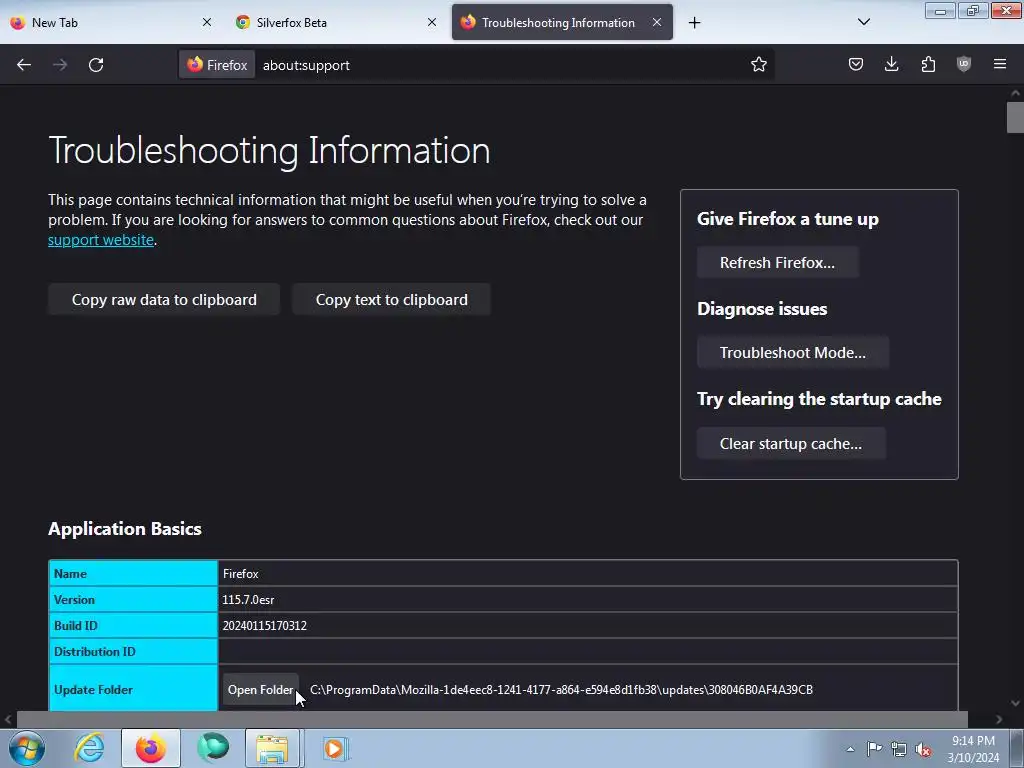Click Copy text to clipboard
The height and width of the screenshot is (768, 1024).
(391, 300)
